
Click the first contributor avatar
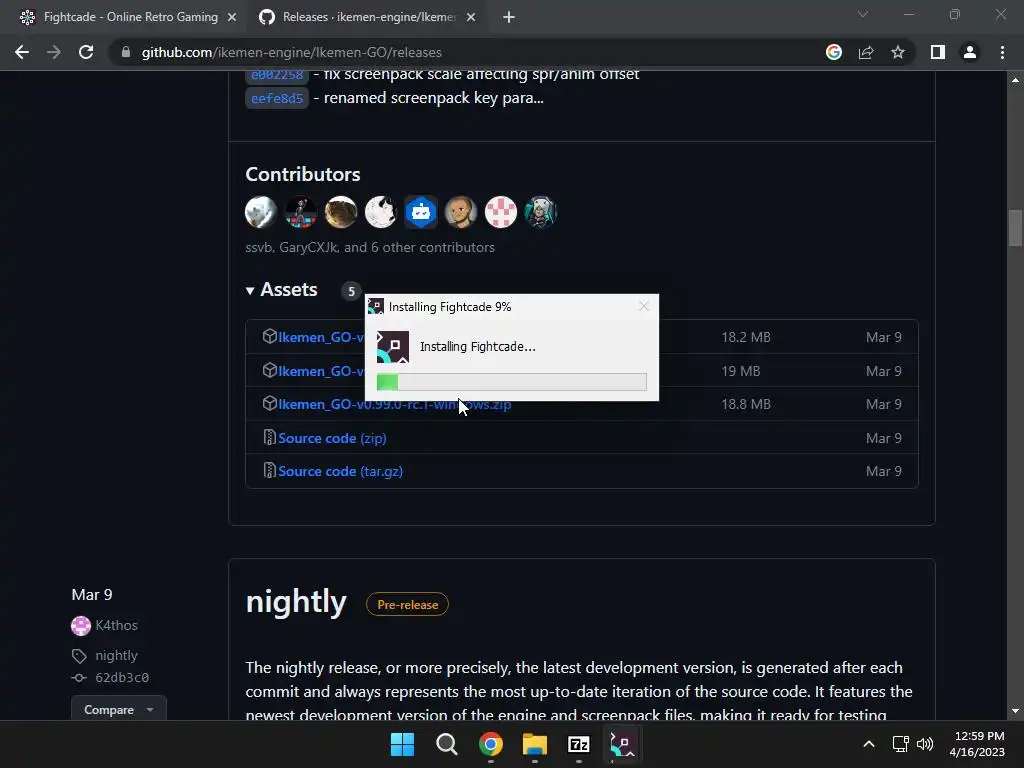point(261,212)
